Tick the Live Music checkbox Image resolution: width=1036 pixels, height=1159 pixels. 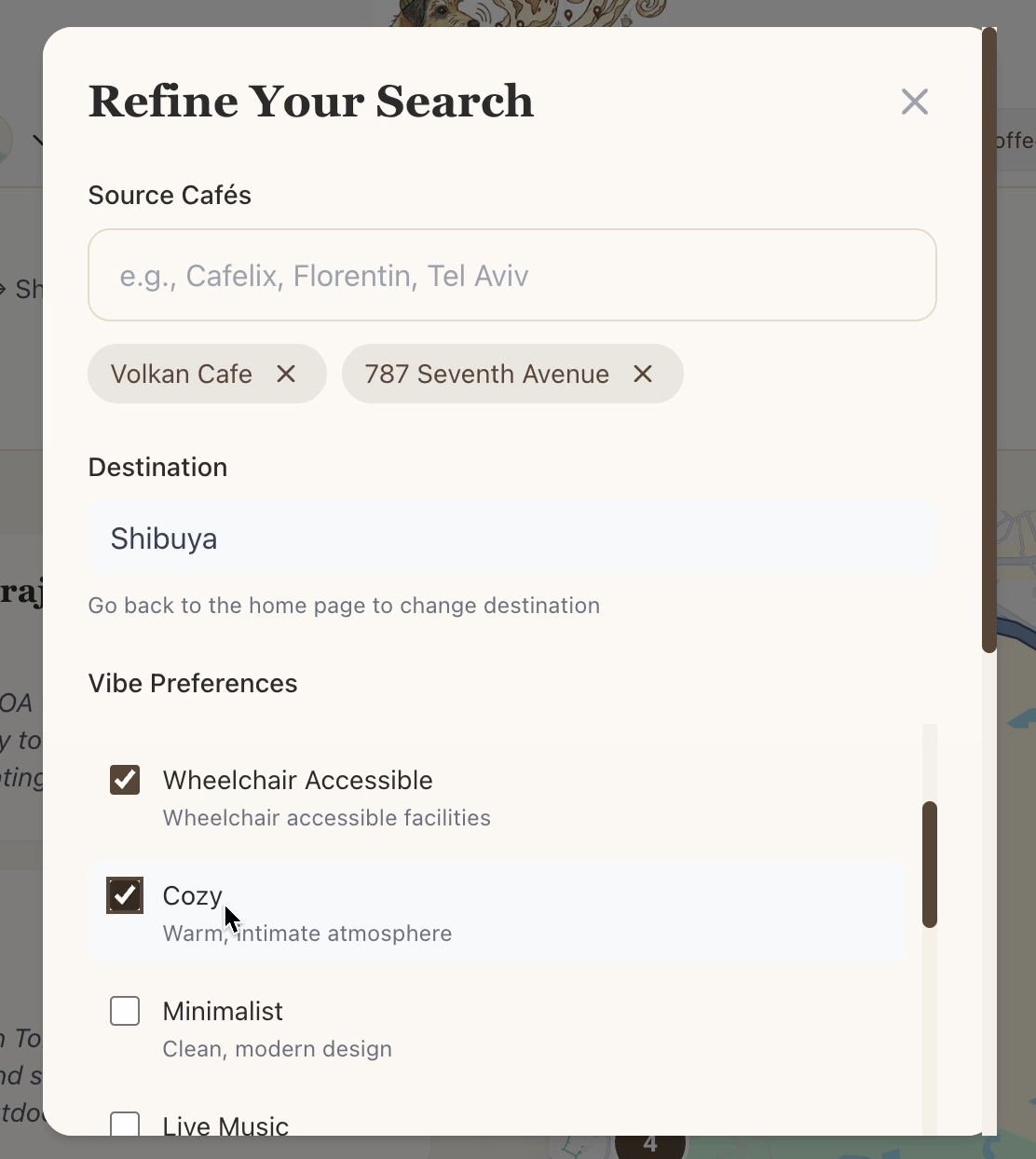coord(125,1124)
